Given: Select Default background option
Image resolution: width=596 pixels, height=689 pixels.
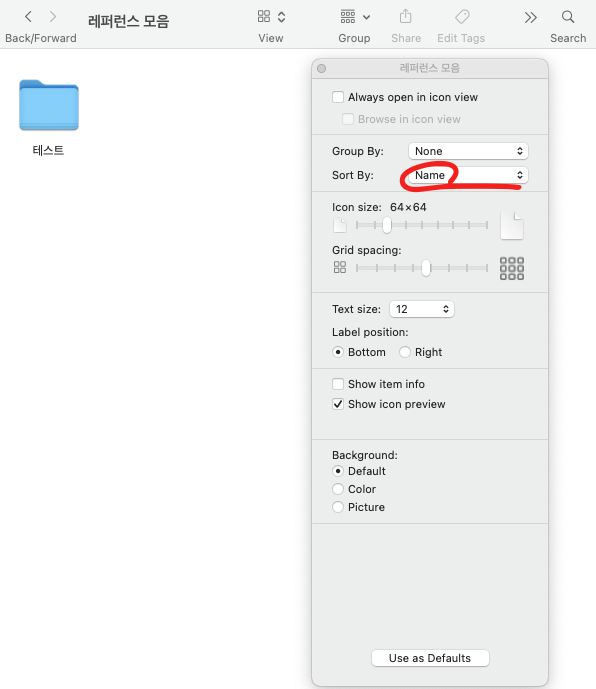Looking at the screenshot, I should 338,471.
